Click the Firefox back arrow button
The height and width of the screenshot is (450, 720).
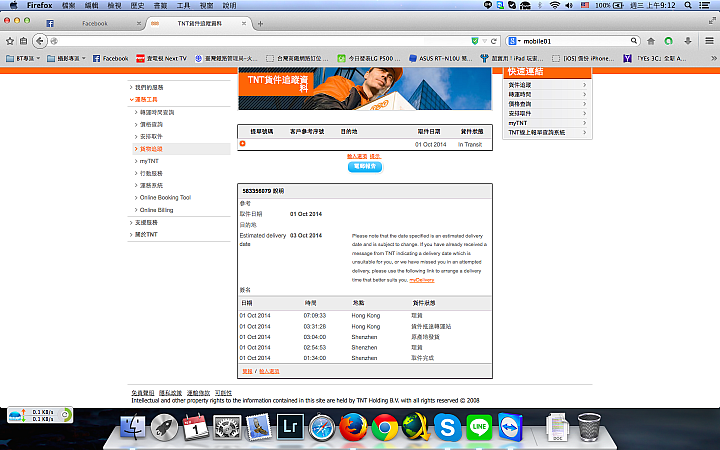[40, 41]
